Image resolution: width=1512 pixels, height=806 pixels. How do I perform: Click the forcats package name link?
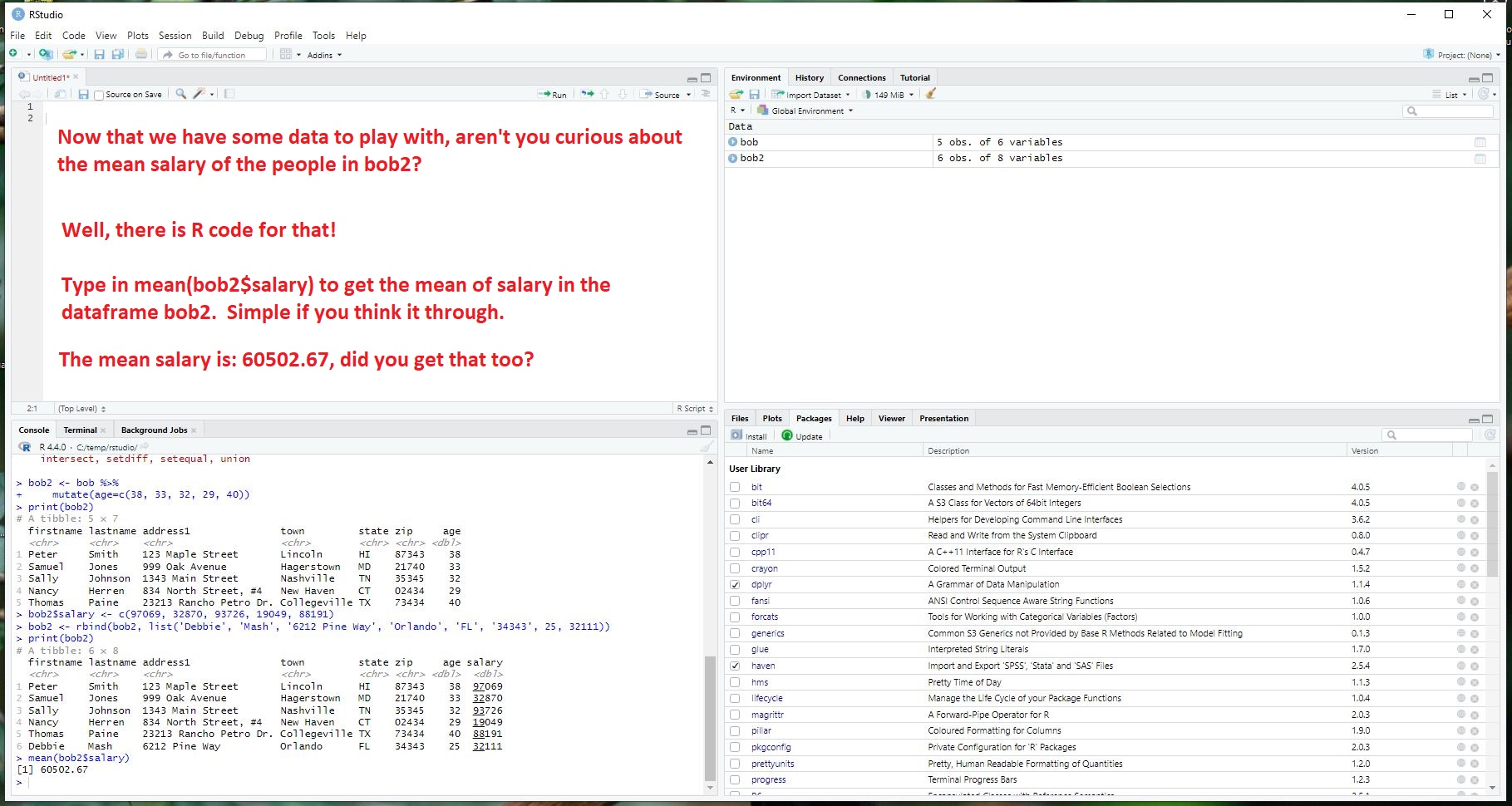[x=764, y=617]
